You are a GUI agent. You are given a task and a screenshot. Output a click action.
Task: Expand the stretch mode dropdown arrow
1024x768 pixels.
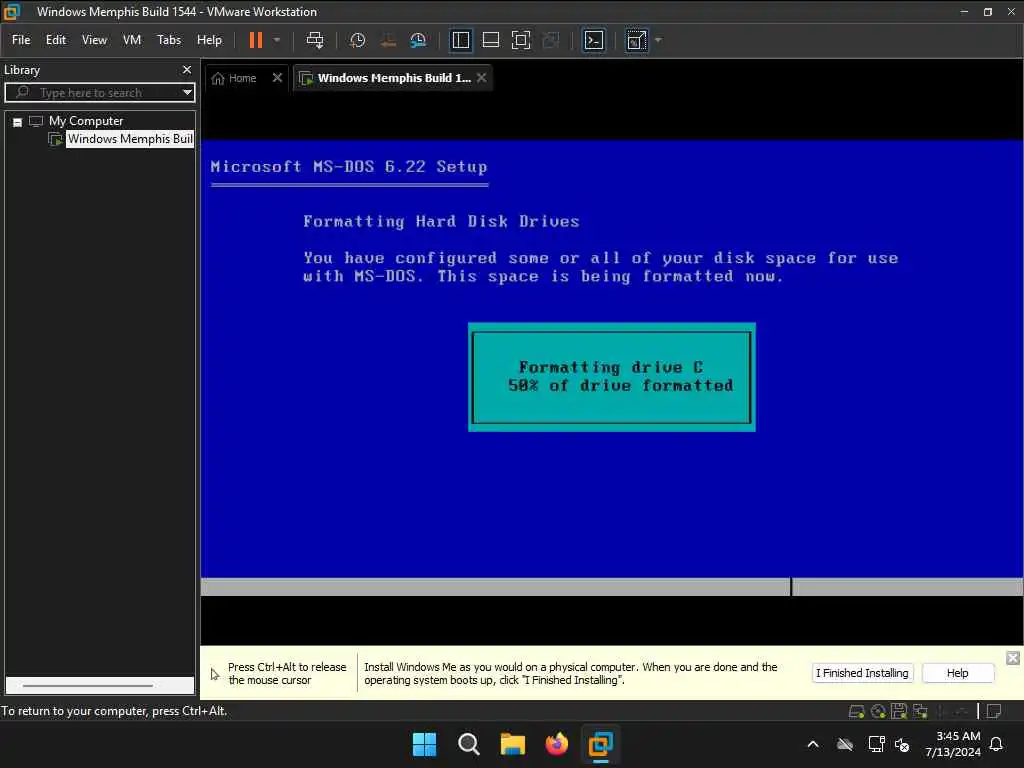click(x=658, y=40)
